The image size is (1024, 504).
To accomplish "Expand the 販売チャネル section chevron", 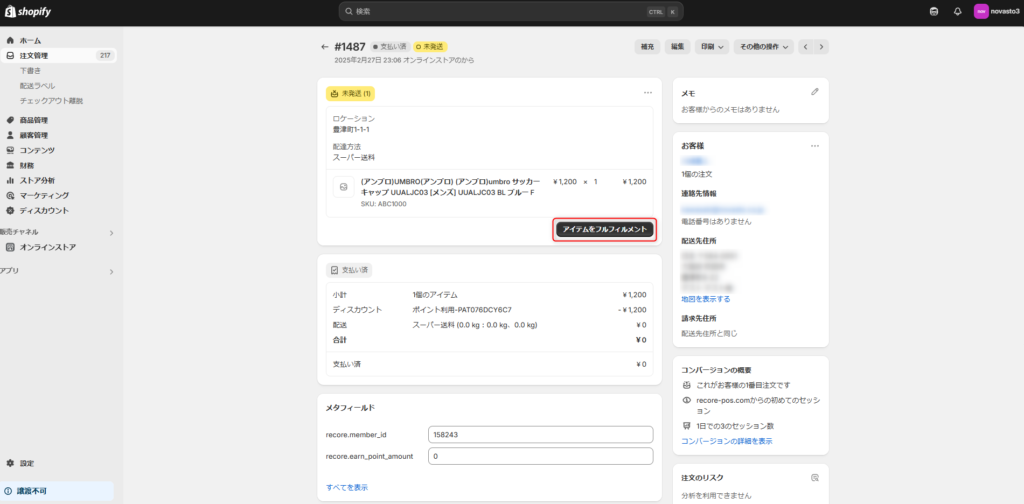I will pyautogui.click(x=111, y=232).
